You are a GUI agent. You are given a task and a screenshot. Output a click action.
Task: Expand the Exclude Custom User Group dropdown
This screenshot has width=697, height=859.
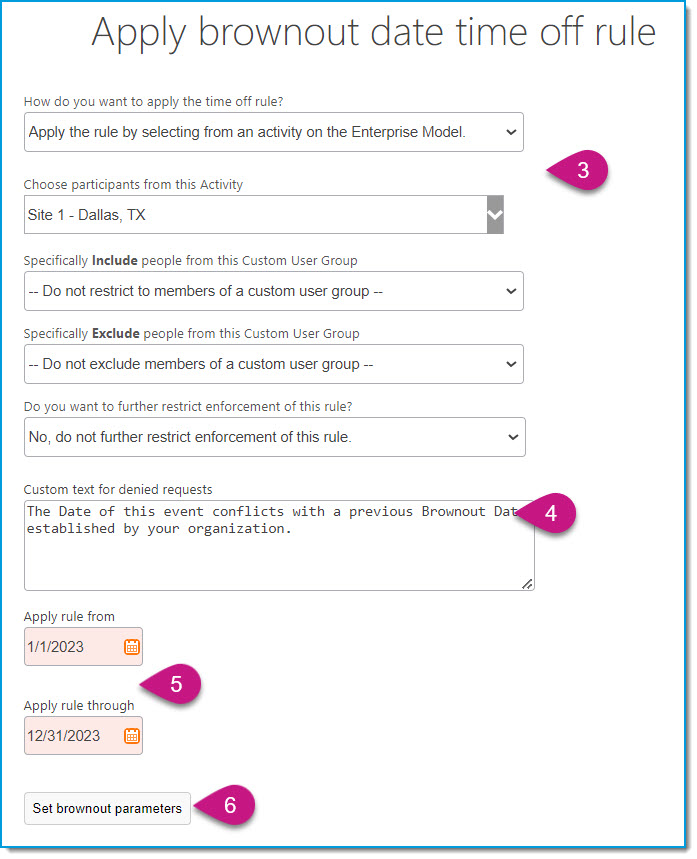click(x=273, y=364)
